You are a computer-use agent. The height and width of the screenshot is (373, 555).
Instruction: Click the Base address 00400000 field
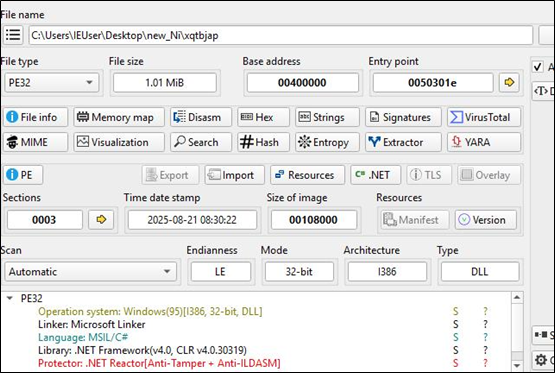pos(303,82)
